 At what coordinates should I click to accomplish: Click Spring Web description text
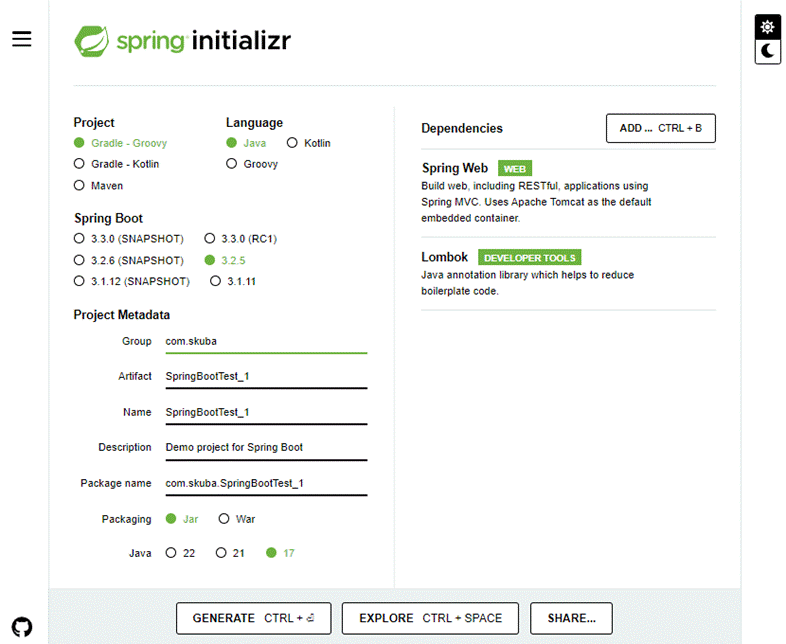point(536,202)
